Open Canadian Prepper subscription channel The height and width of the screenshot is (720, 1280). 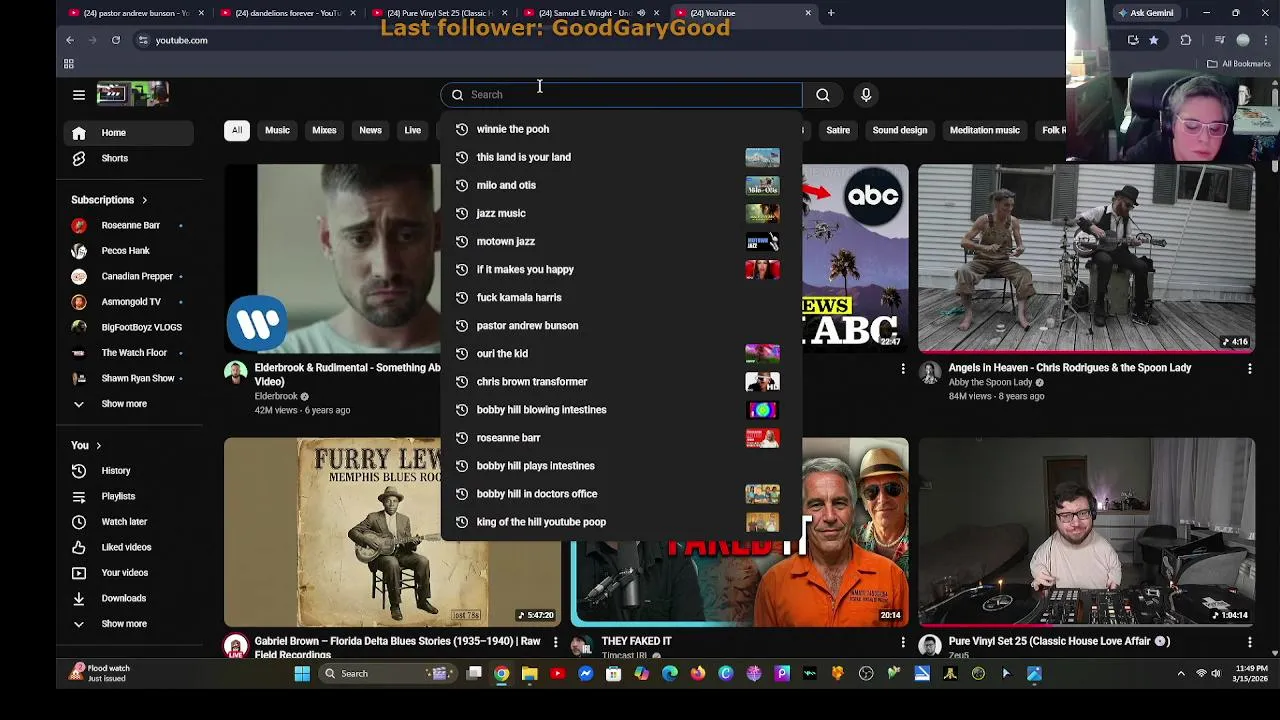click(128, 277)
